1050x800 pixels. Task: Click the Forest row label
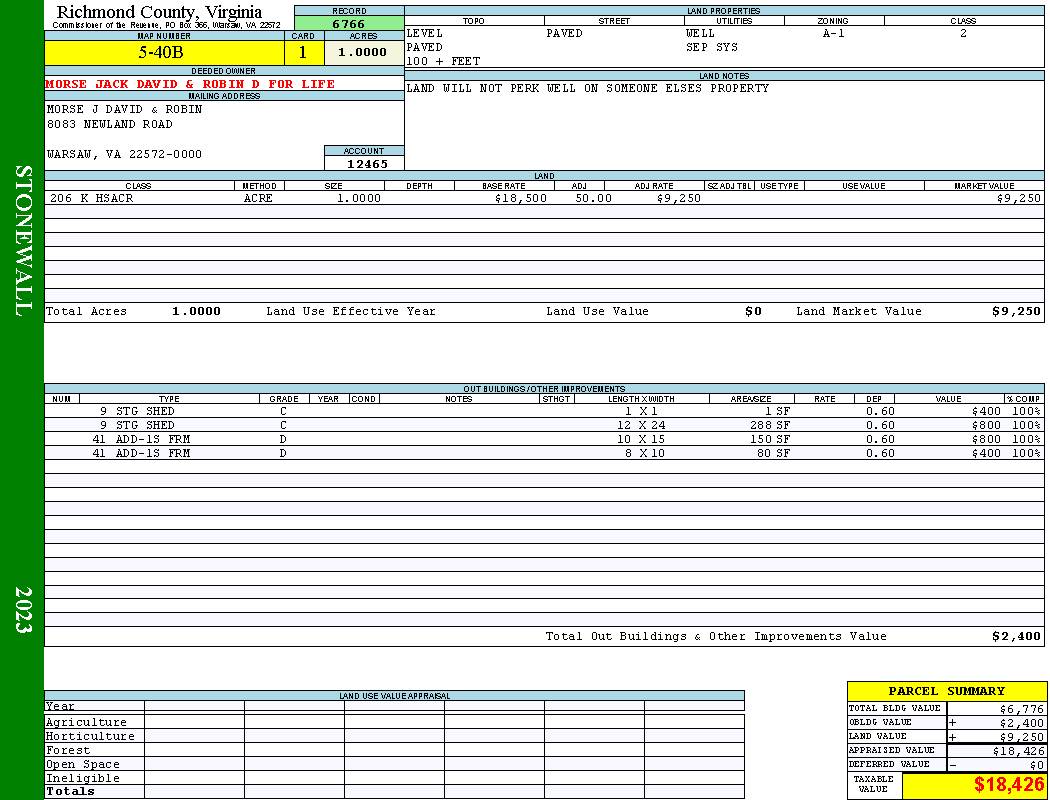coord(68,750)
